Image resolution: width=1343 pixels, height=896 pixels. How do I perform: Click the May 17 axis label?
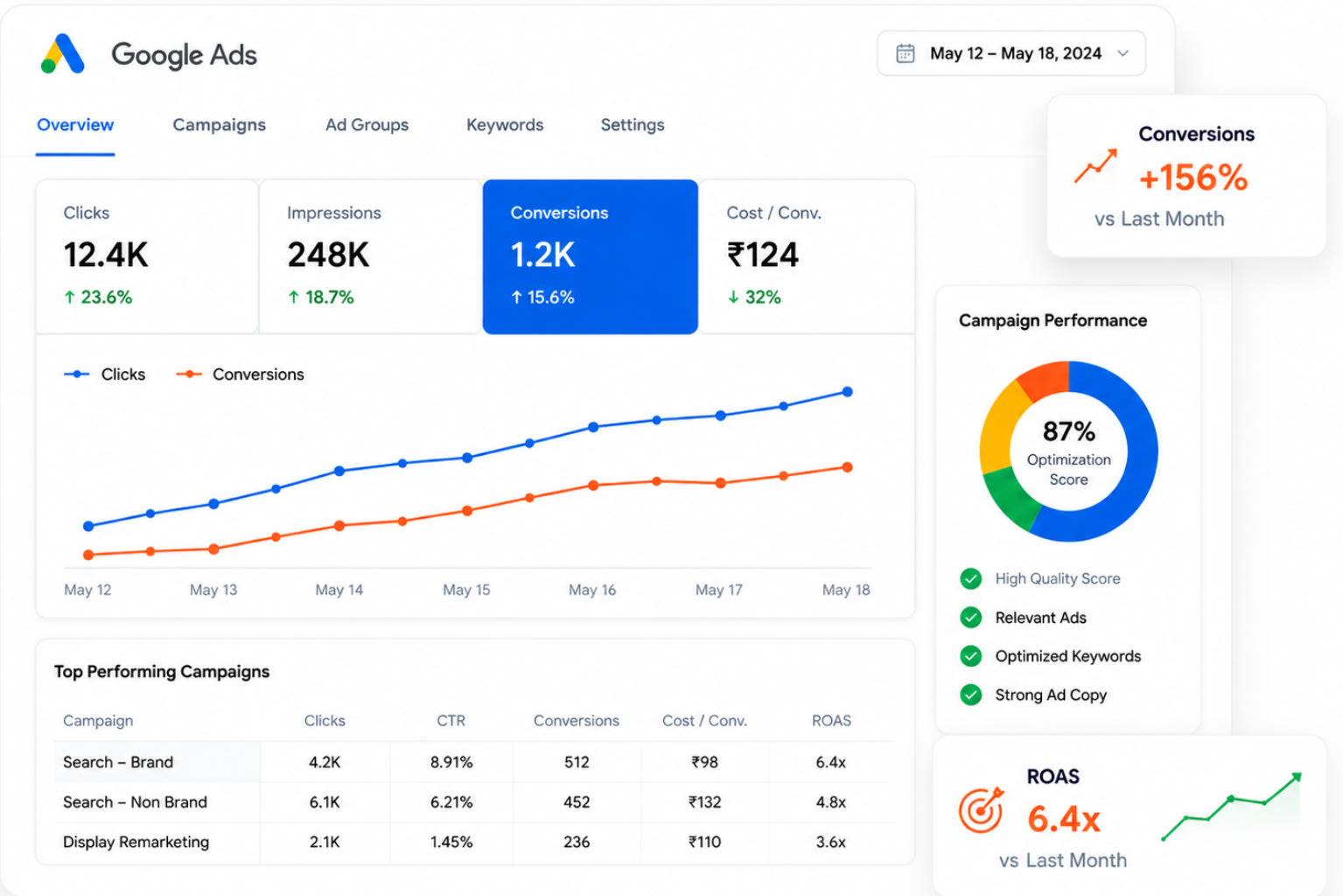tap(718, 590)
